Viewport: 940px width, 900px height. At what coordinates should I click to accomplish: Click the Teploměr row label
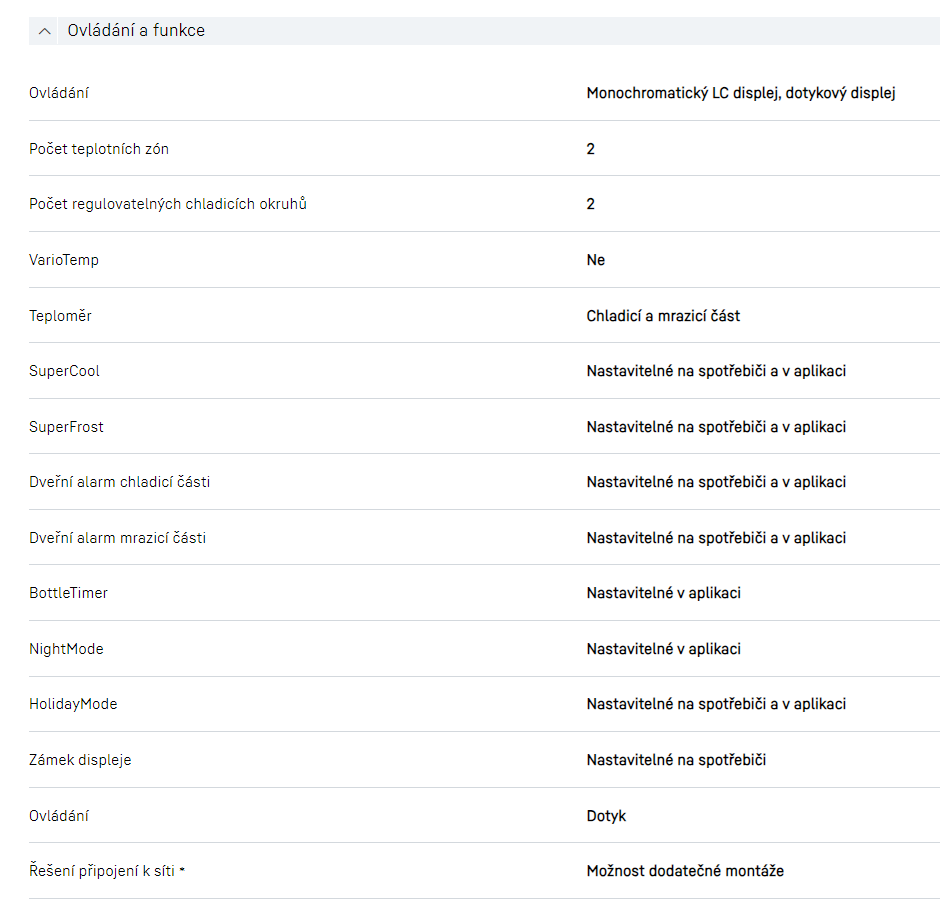60,316
